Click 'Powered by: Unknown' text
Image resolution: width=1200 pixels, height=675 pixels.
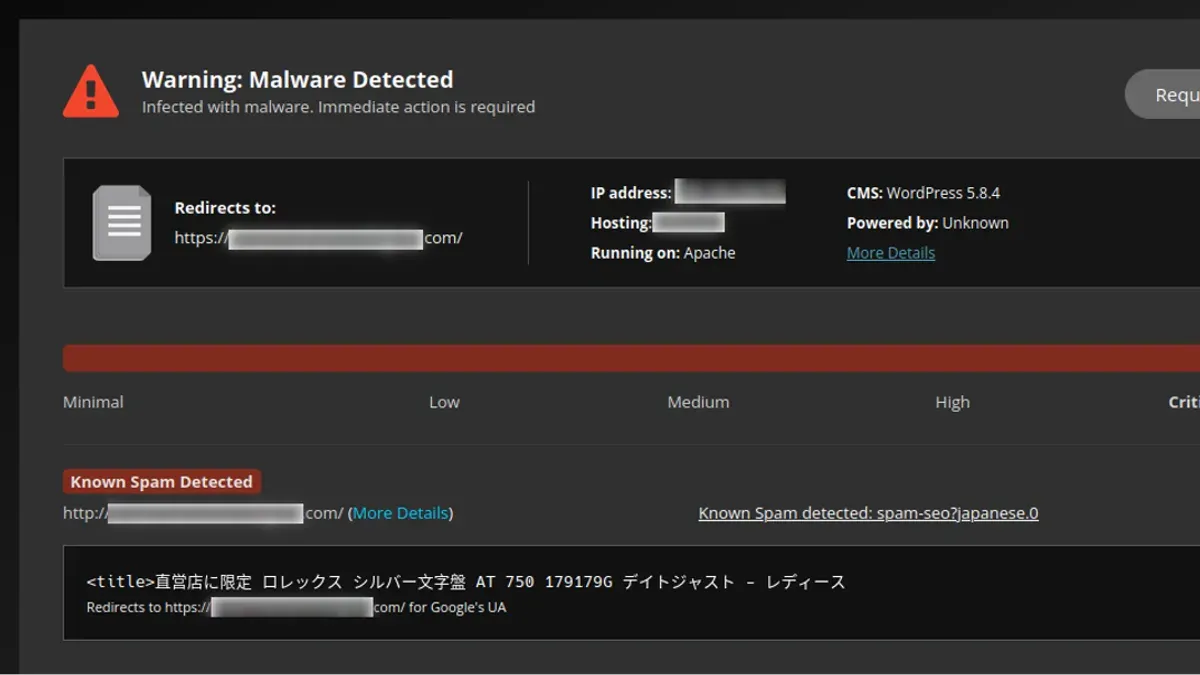tap(927, 223)
